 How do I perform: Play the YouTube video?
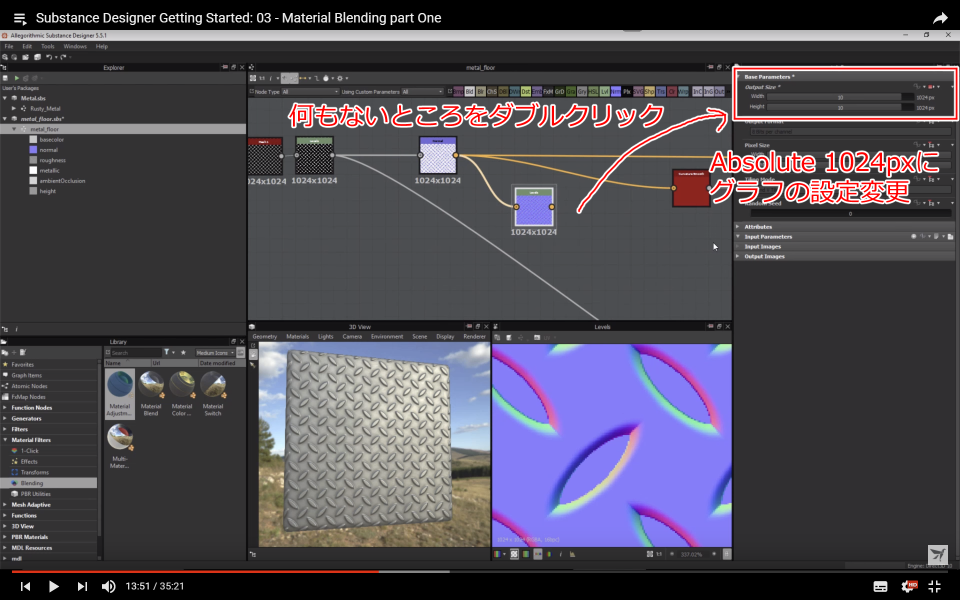pos(53,587)
